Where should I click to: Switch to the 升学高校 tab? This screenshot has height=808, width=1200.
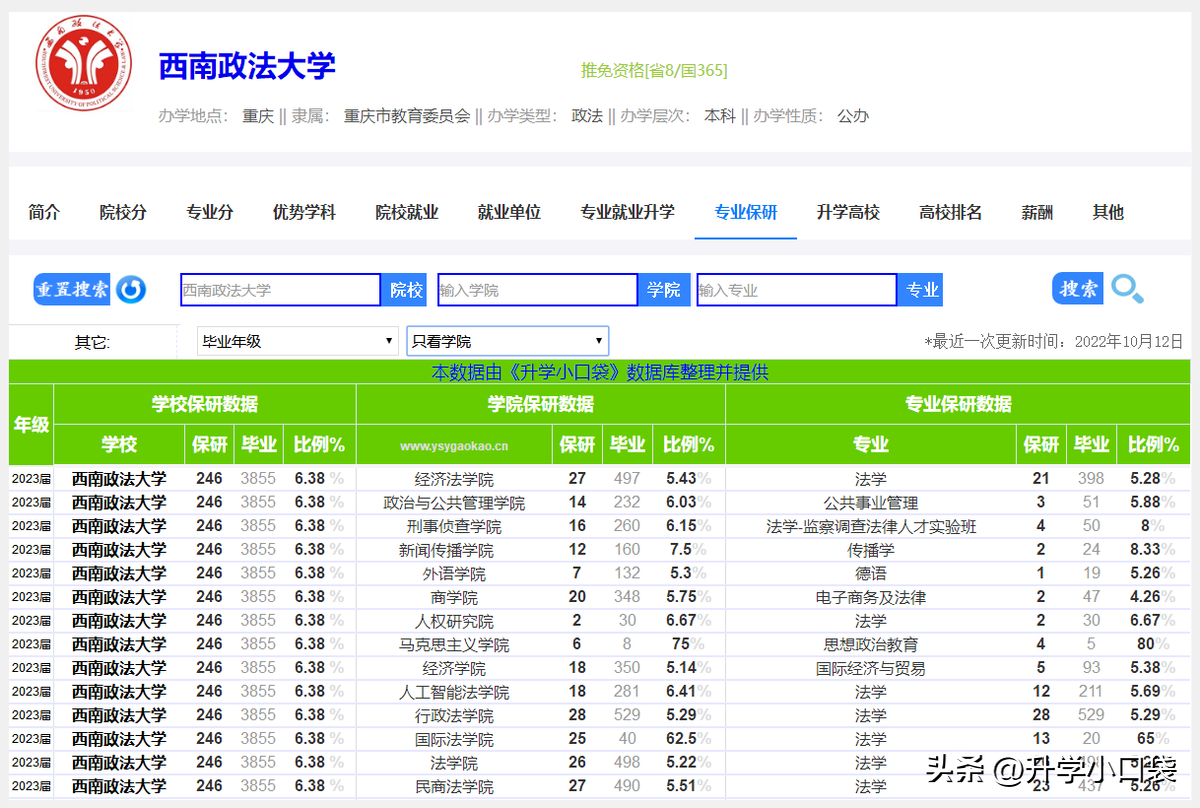(848, 212)
